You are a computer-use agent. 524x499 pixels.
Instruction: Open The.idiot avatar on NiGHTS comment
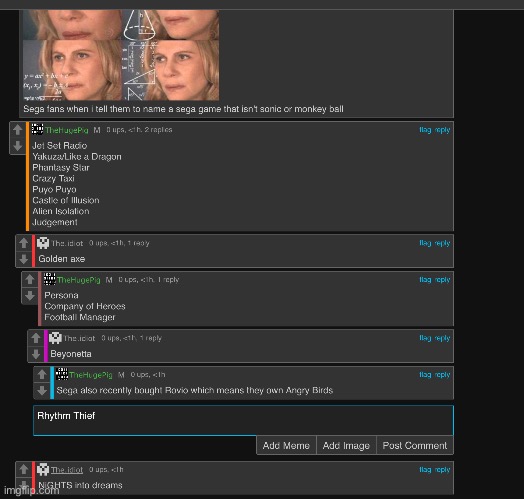[43, 469]
